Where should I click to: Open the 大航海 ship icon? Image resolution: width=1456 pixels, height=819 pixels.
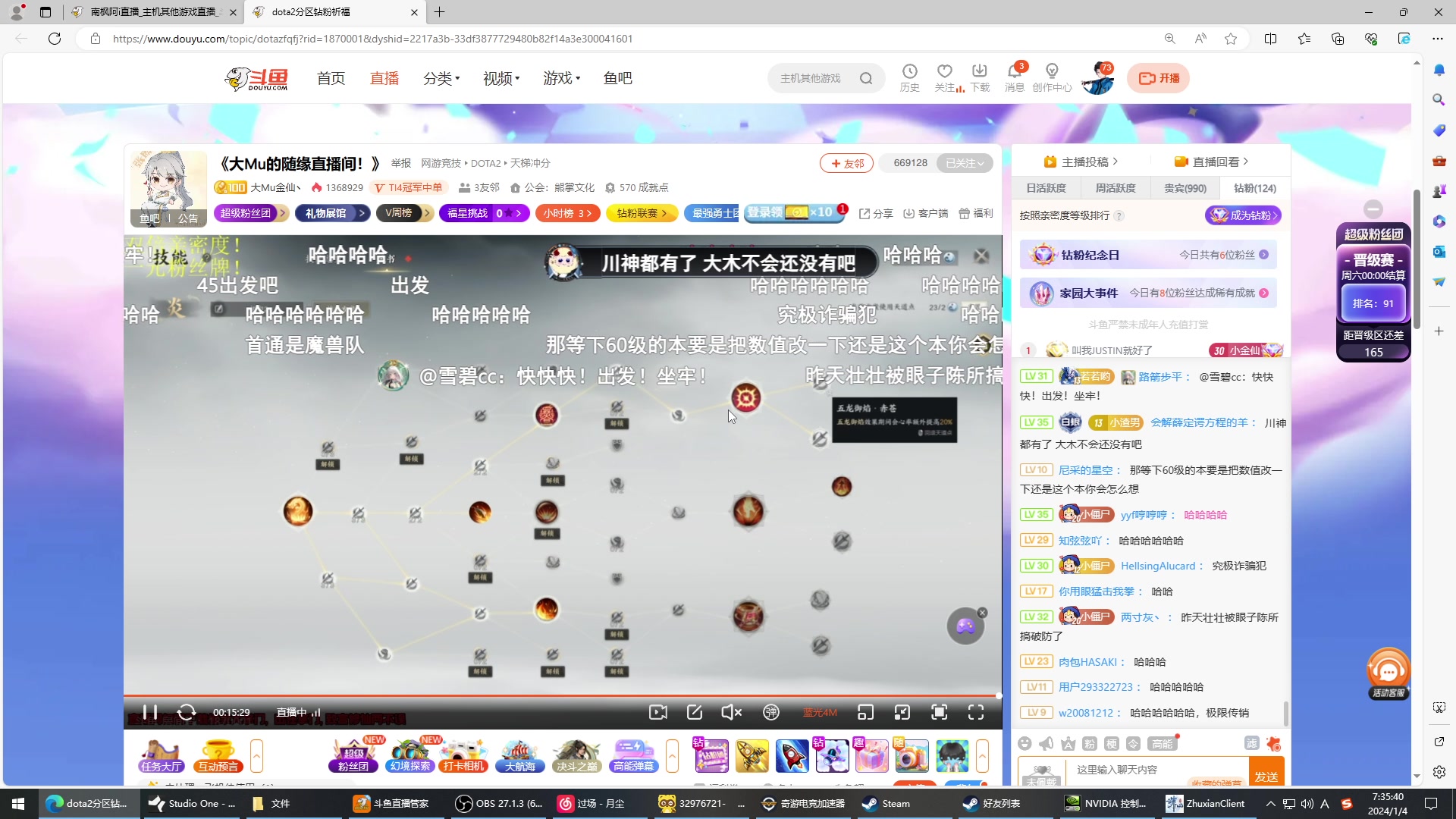(x=519, y=756)
